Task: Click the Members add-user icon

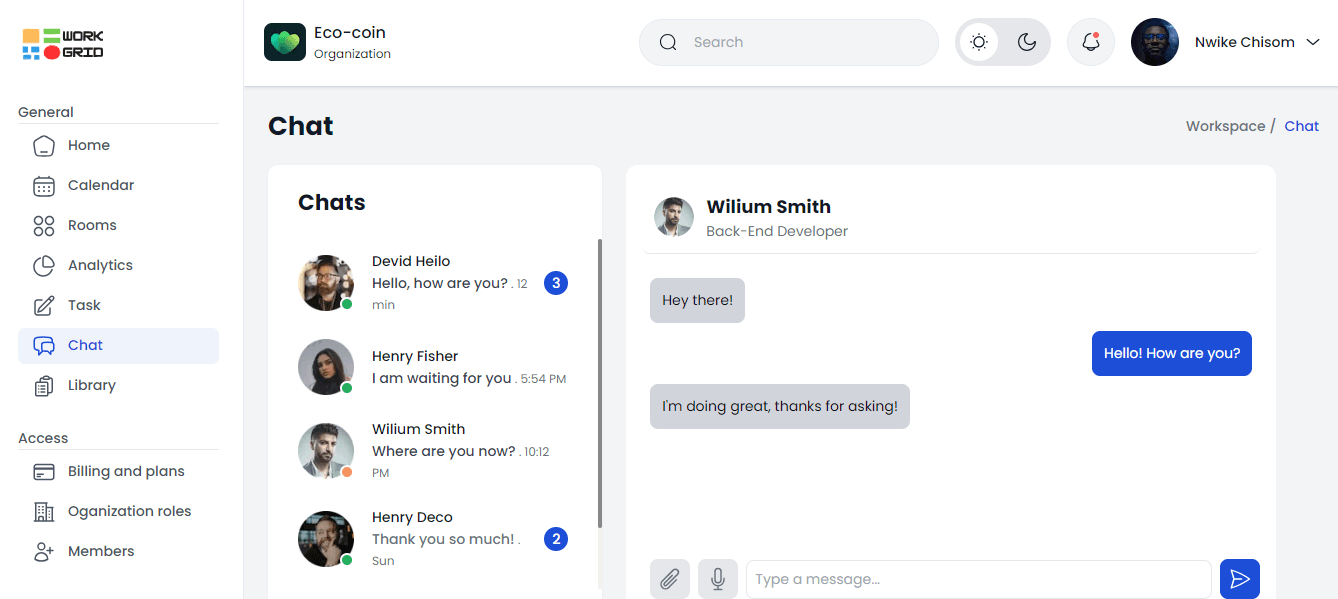Action: click(43, 551)
